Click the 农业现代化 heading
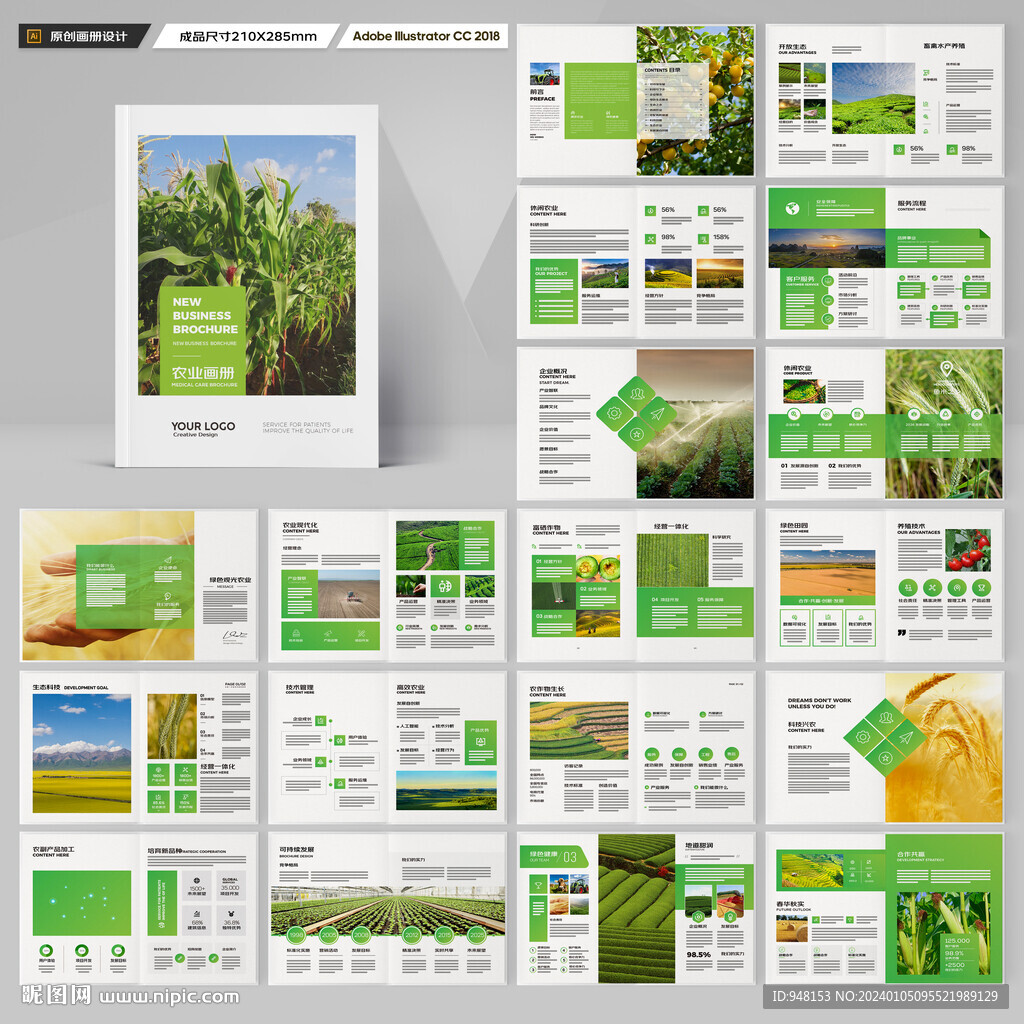This screenshot has height=1024, width=1024. coord(300,525)
